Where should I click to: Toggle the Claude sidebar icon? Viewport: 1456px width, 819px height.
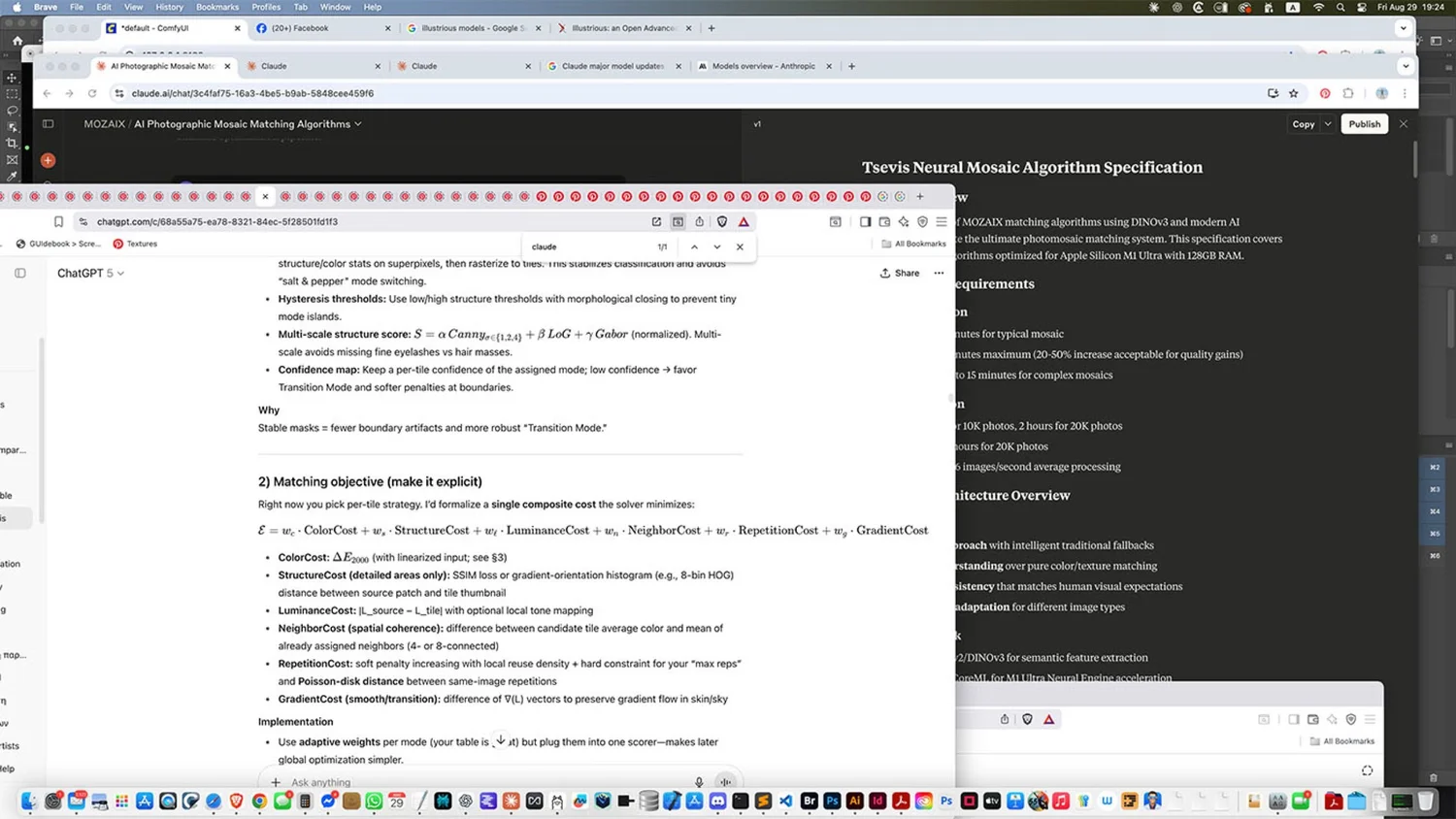point(48,124)
